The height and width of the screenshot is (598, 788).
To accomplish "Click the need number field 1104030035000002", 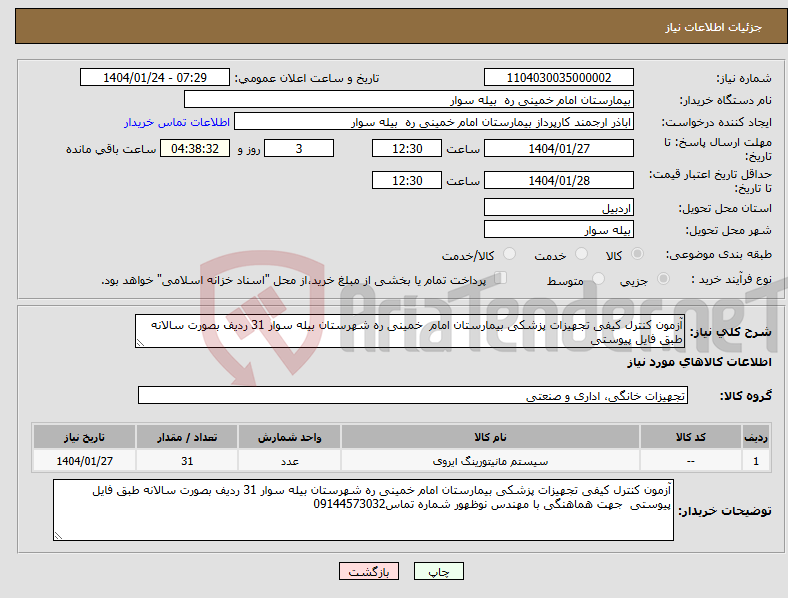I will click(559, 77).
